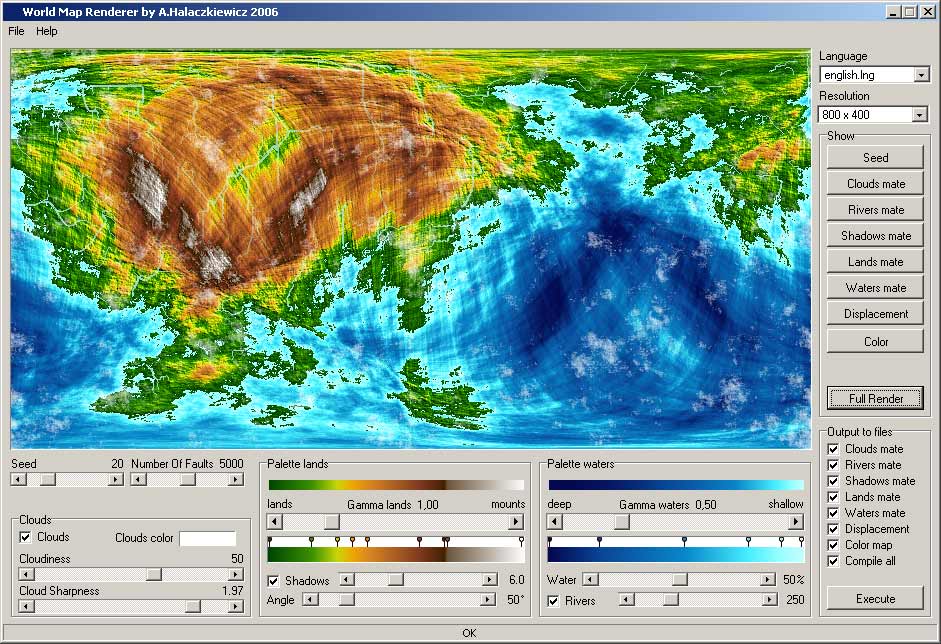Click the Water level slider's left arrow
This screenshot has height=644, width=941.
591,580
